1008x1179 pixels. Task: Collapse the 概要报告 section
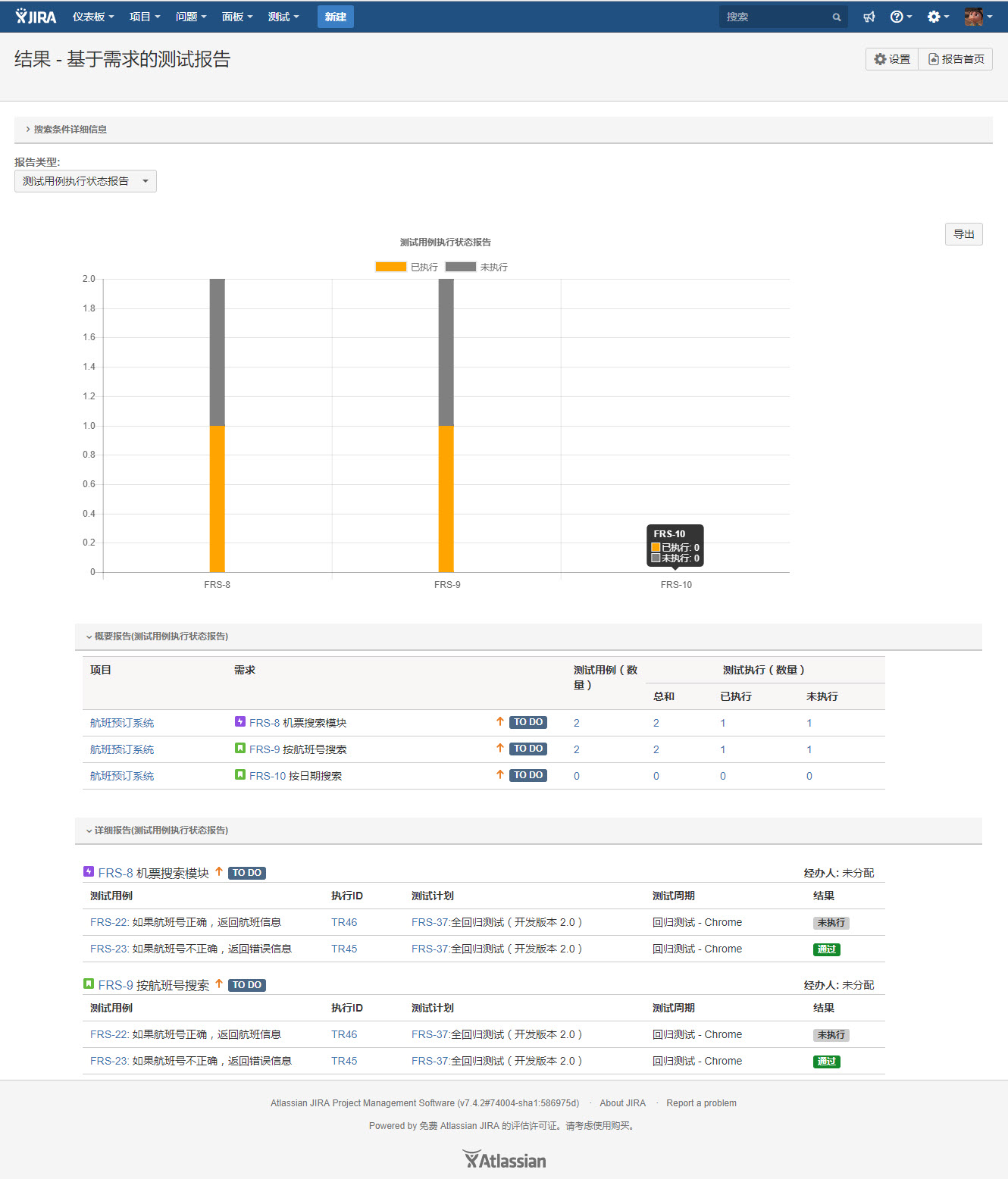(157, 636)
